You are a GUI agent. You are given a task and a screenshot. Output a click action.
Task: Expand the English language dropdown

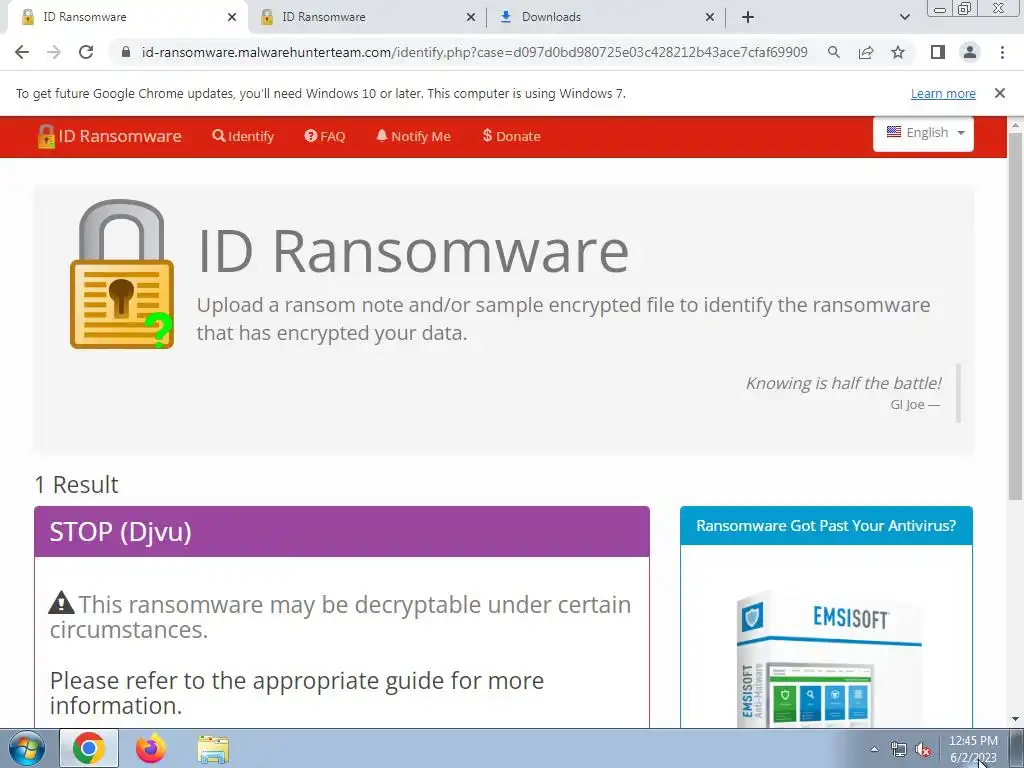pyautogui.click(x=923, y=133)
